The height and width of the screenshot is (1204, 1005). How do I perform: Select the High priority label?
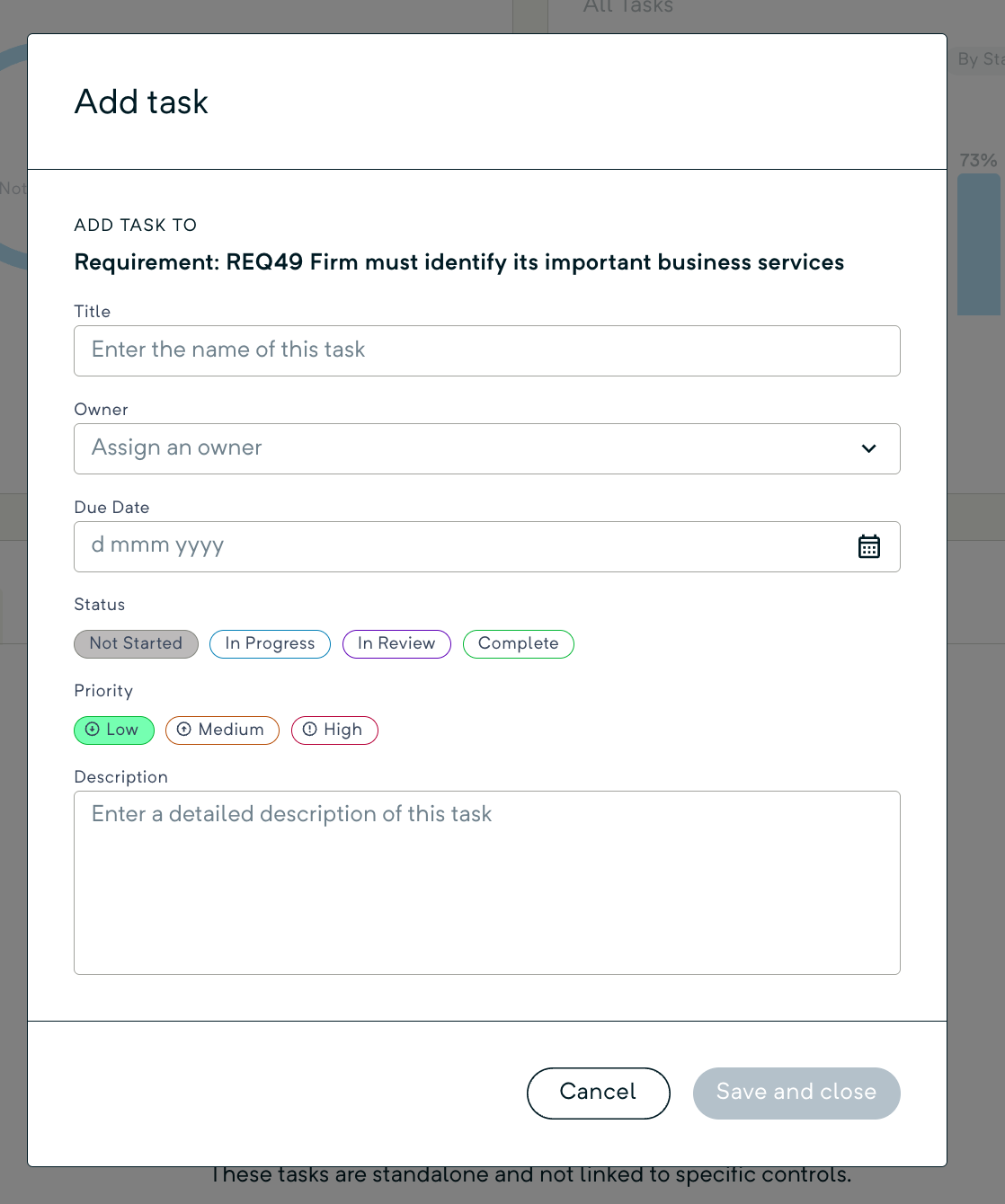coord(343,730)
